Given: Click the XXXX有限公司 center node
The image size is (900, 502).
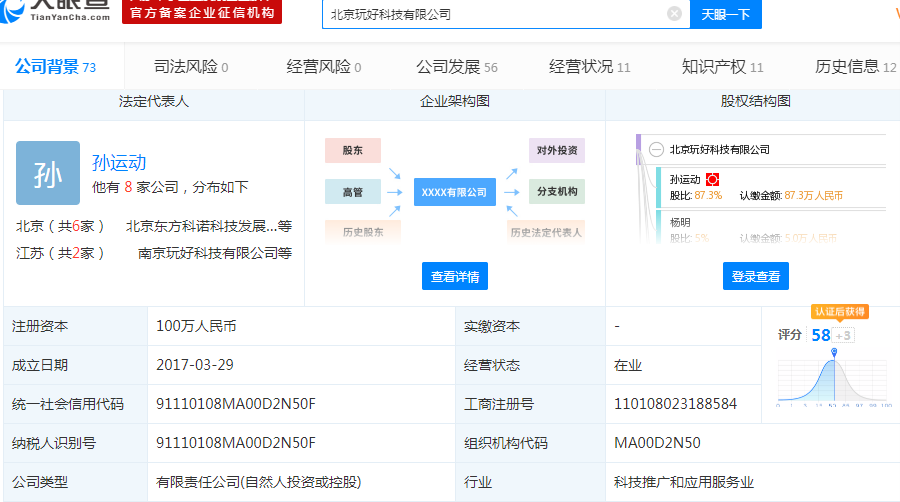Looking at the screenshot, I should 455,192.
